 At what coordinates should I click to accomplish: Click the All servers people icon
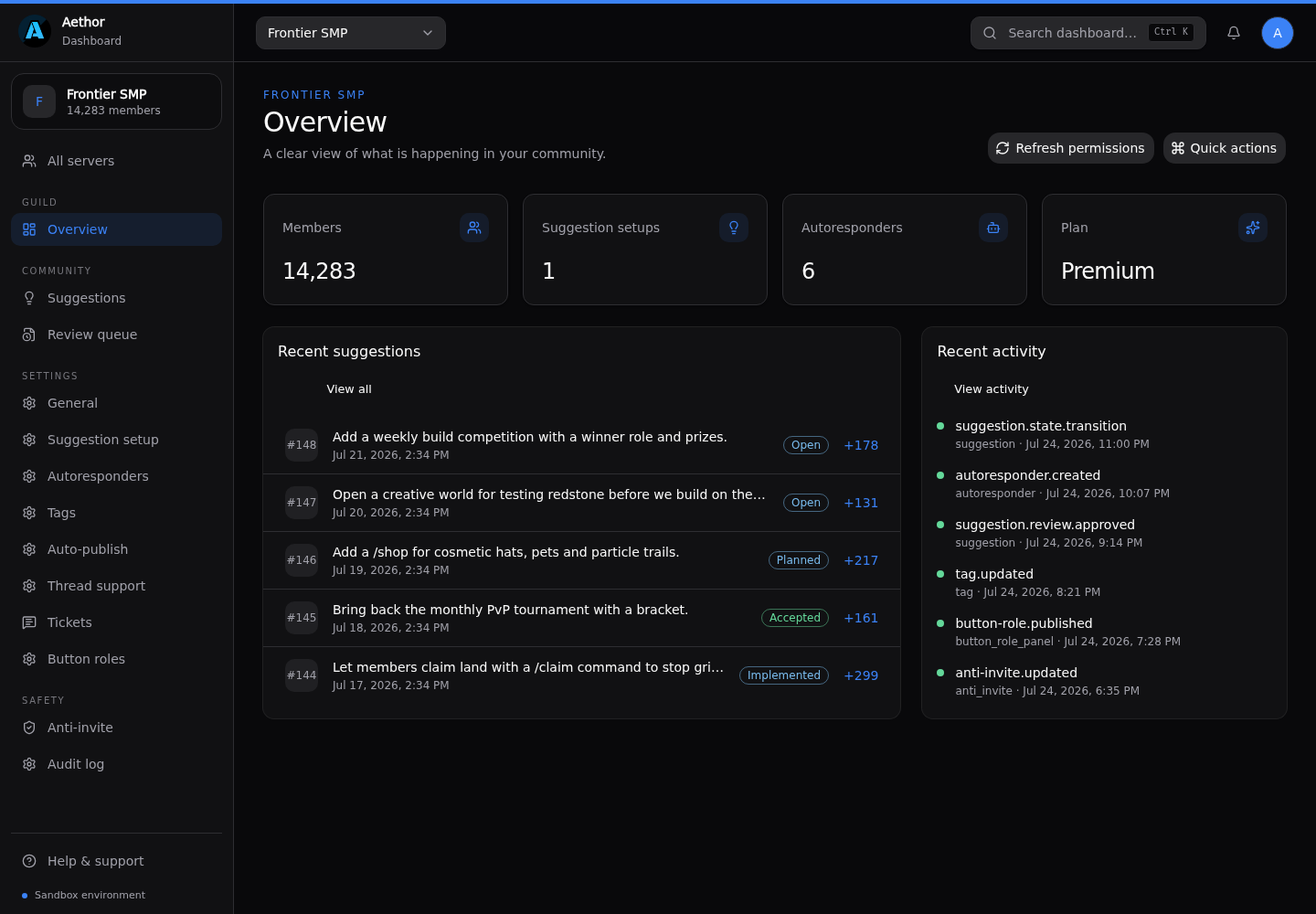point(29,161)
